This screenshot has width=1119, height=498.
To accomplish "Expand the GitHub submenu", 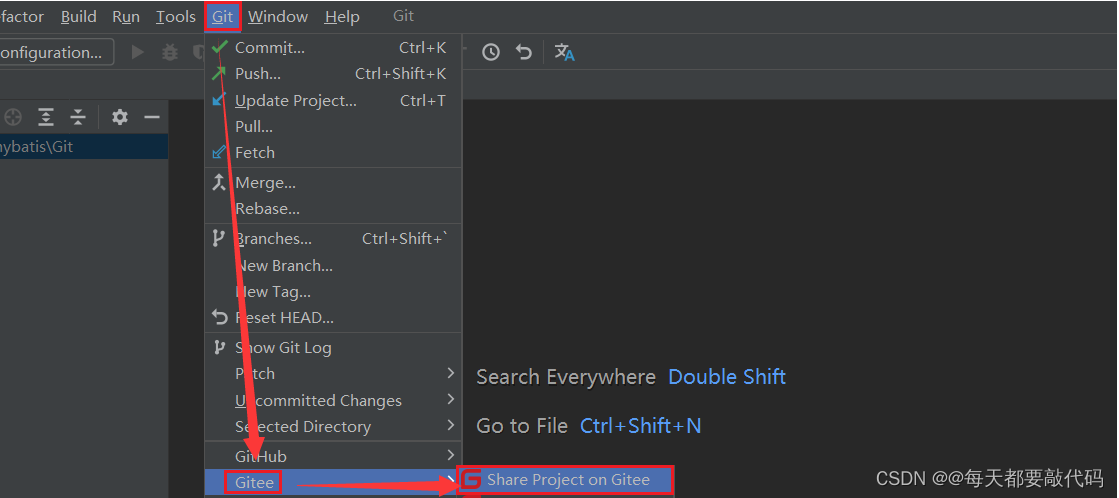I will [x=333, y=455].
